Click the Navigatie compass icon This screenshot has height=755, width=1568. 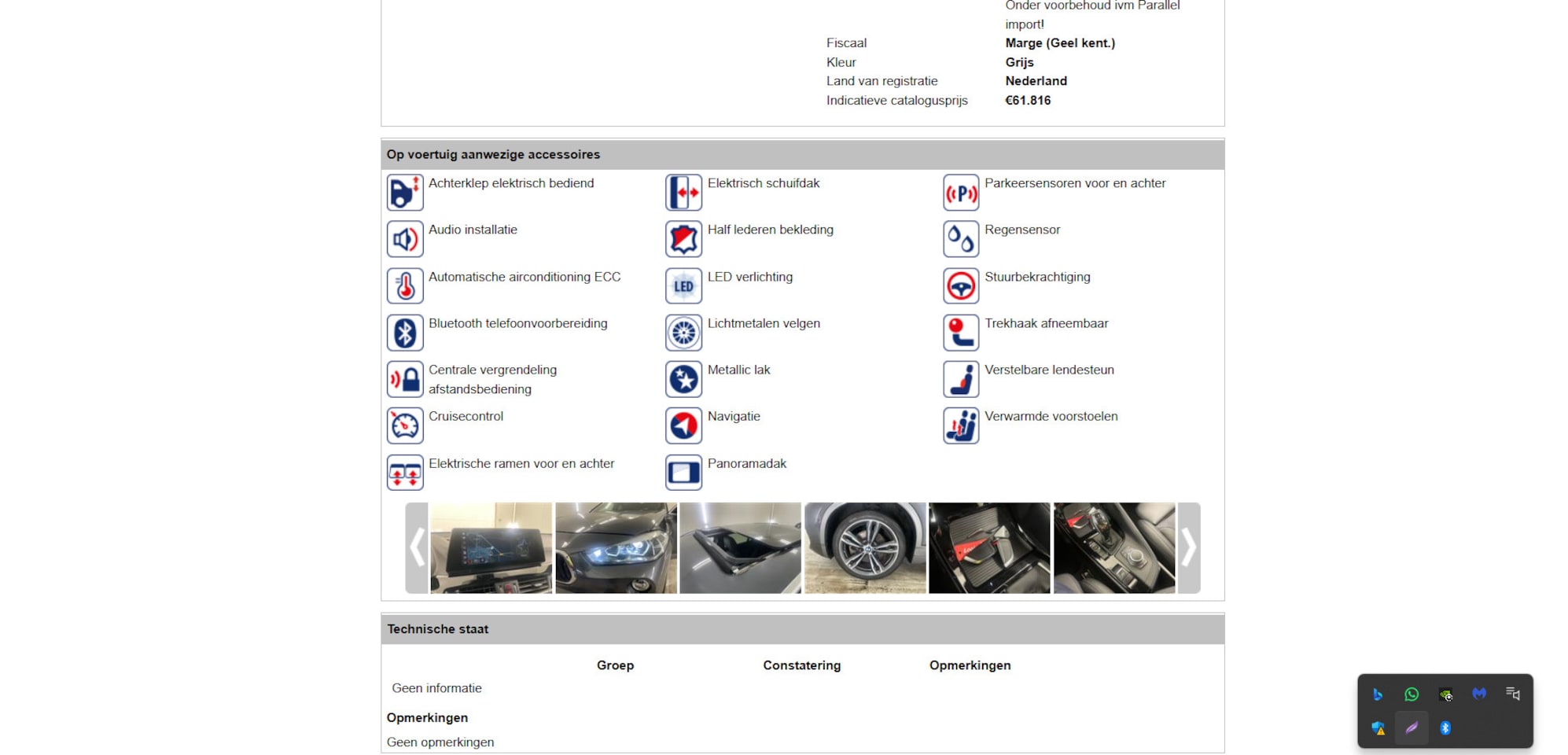point(683,425)
